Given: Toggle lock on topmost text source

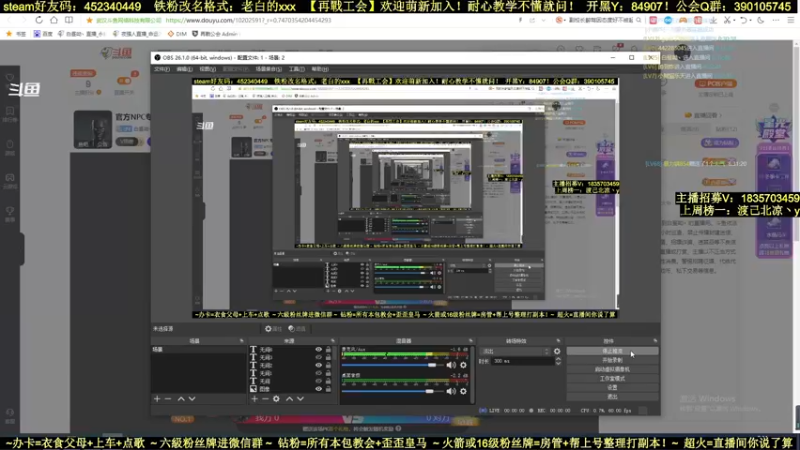Looking at the screenshot, I should point(328,350).
